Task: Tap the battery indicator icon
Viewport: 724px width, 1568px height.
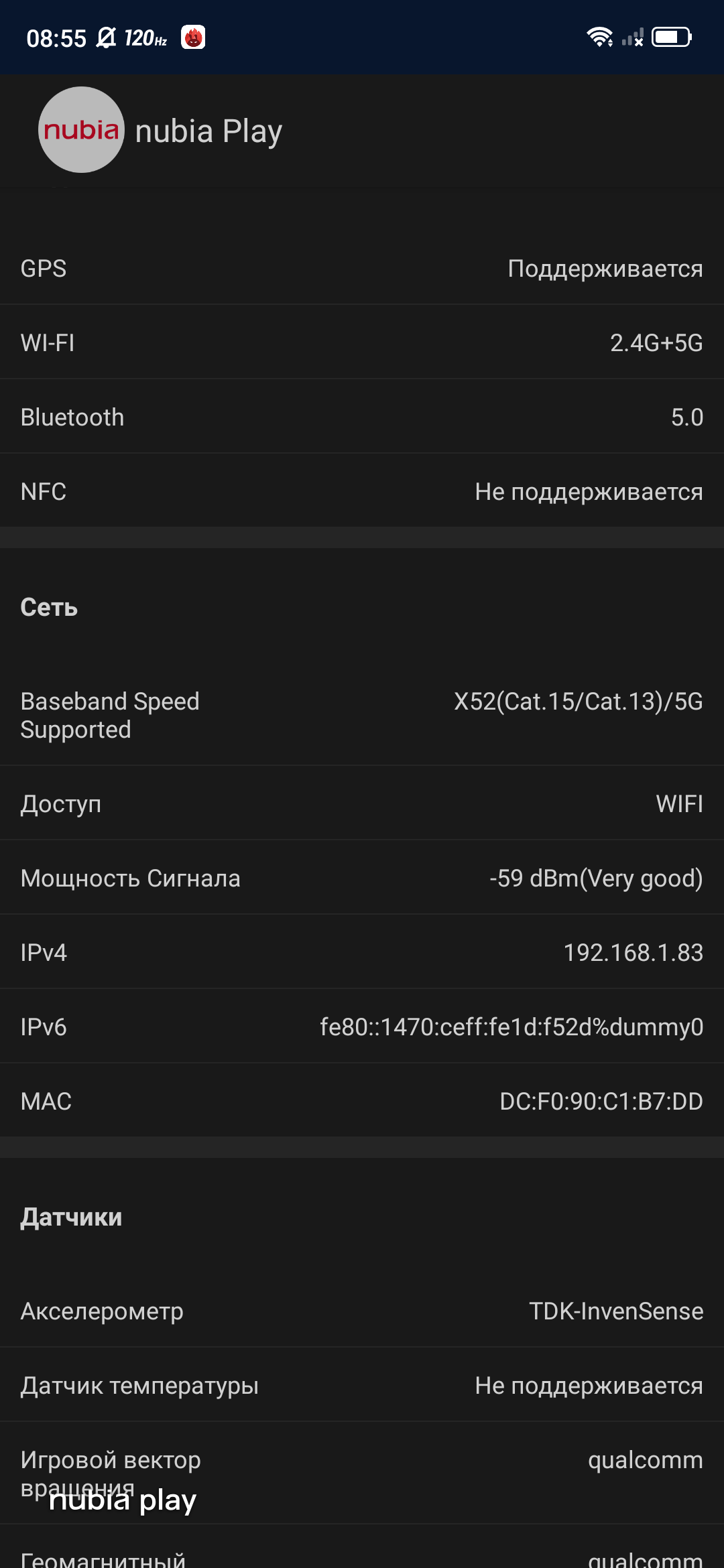Action: pyautogui.click(x=672, y=37)
